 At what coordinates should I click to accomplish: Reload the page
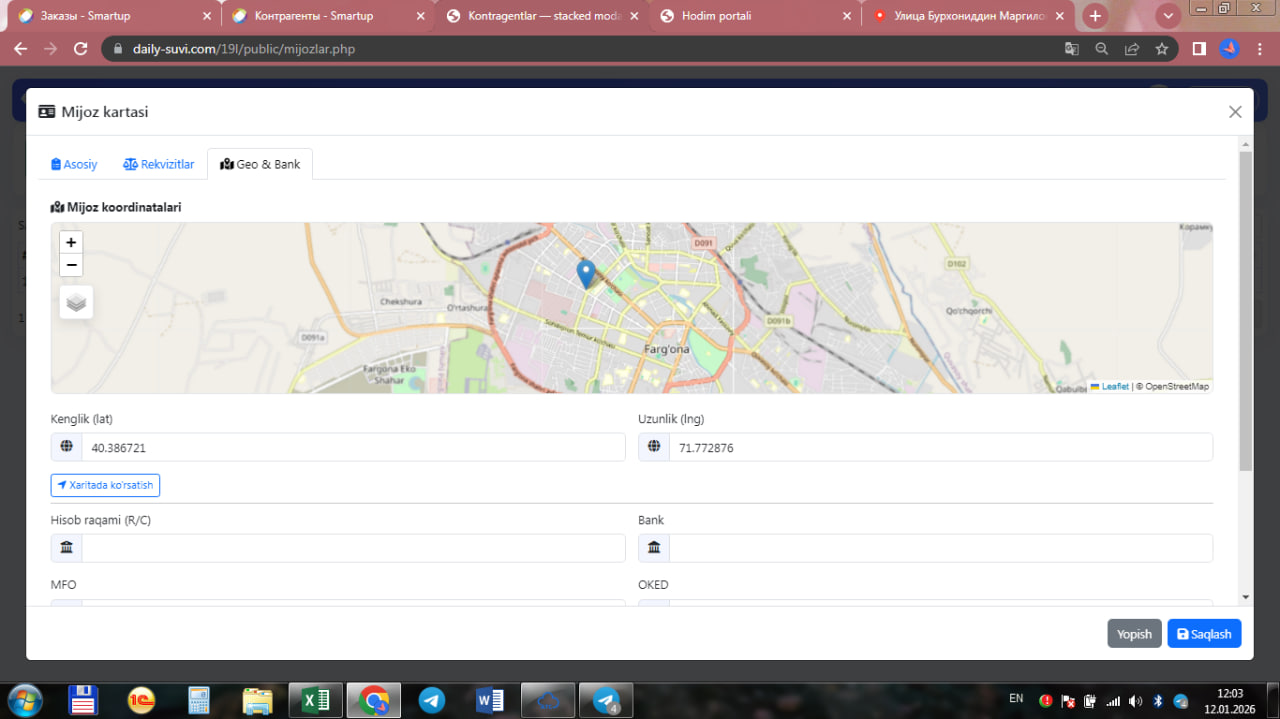tap(81, 48)
